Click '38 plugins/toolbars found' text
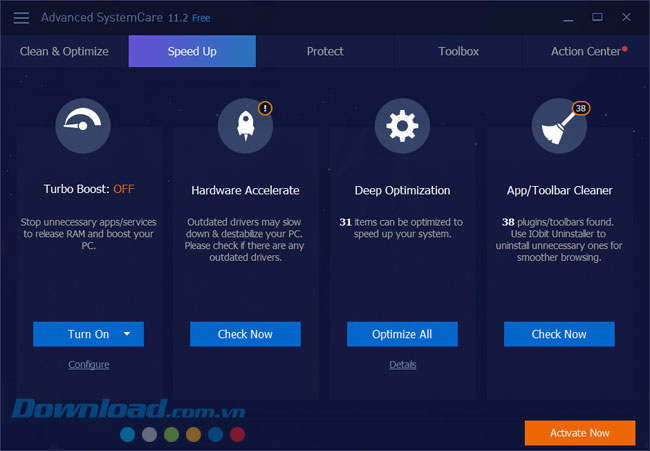Viewport: 650px width, 451px height. [558, 222]
